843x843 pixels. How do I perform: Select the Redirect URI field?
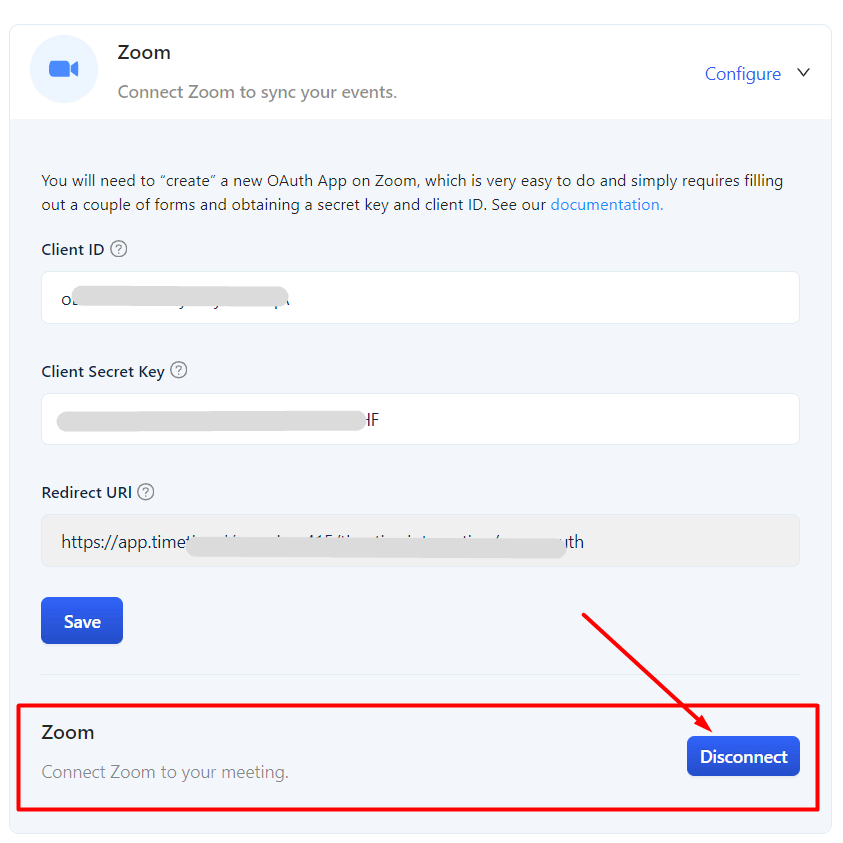coord(420,540)
